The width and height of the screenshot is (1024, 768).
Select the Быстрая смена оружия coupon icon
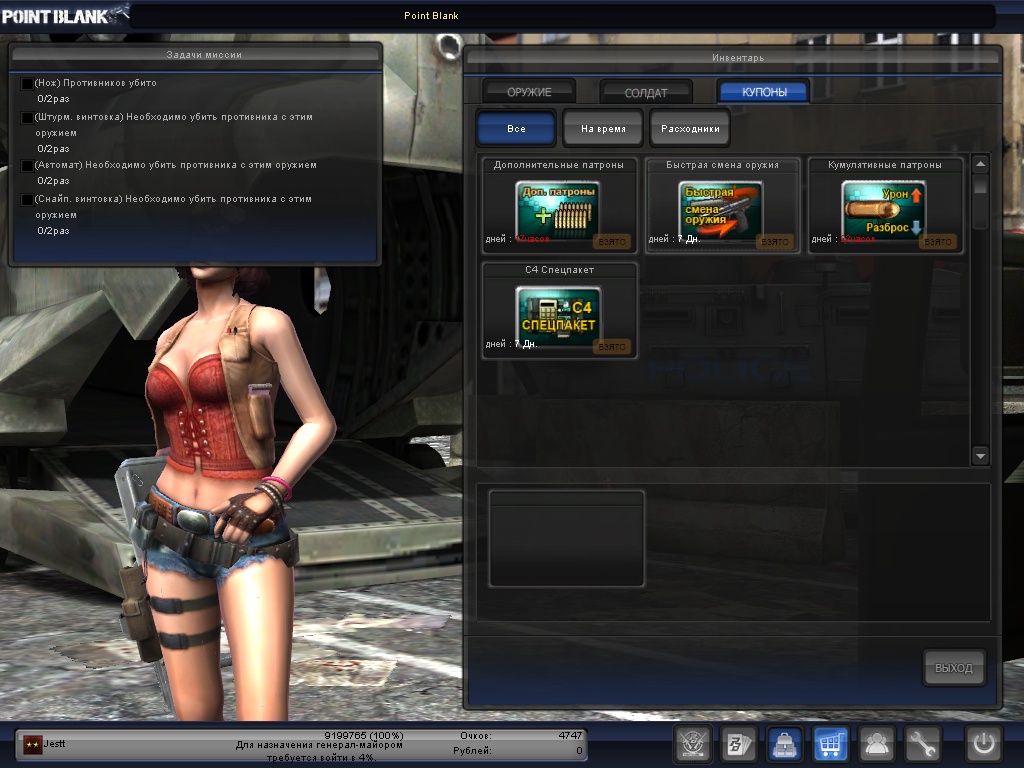pos(720,209)
